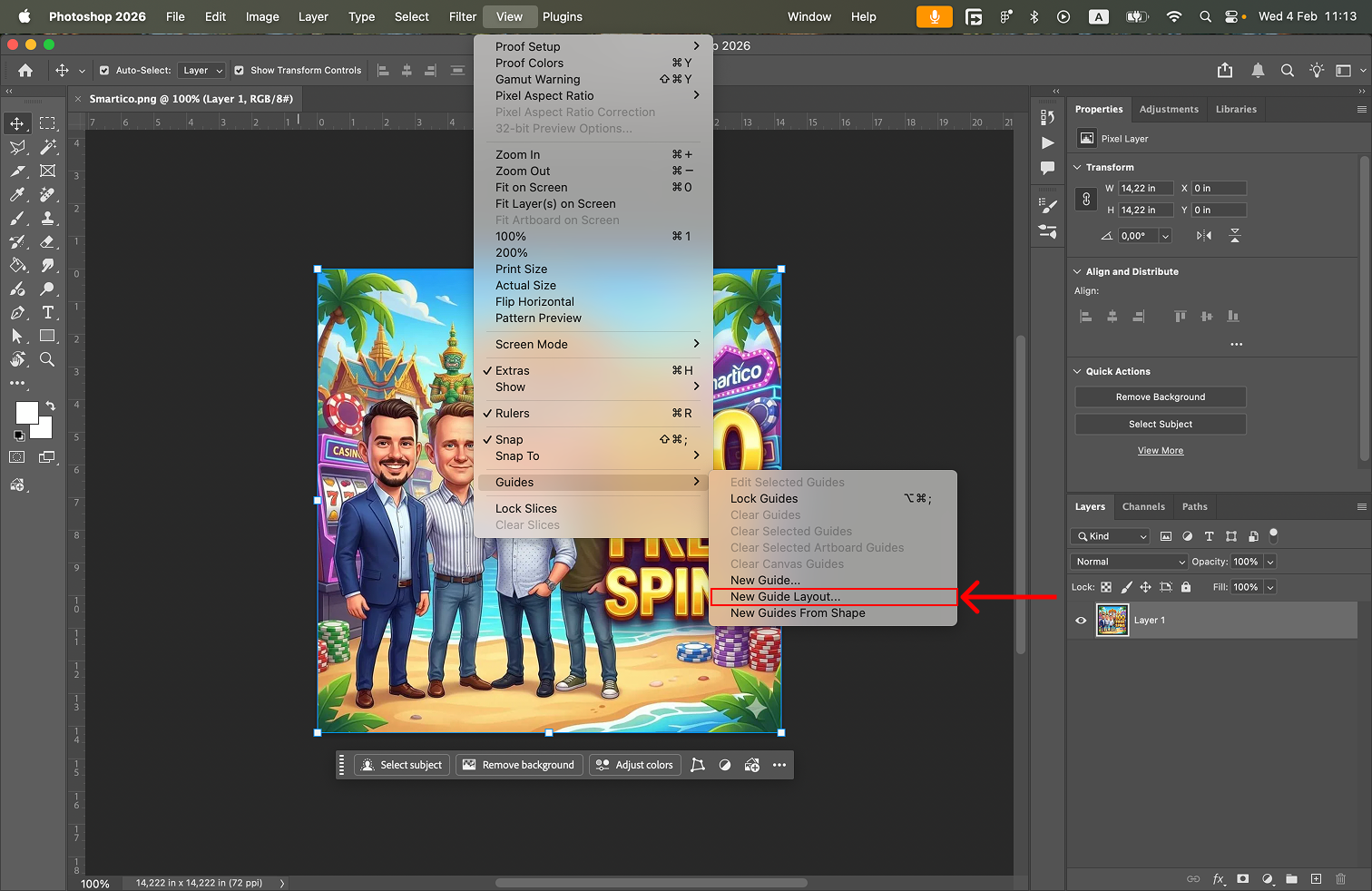Click the Home icon in options bar
Image resolution: width=1372 pixels, height=891 pixels.
point(25,71)
